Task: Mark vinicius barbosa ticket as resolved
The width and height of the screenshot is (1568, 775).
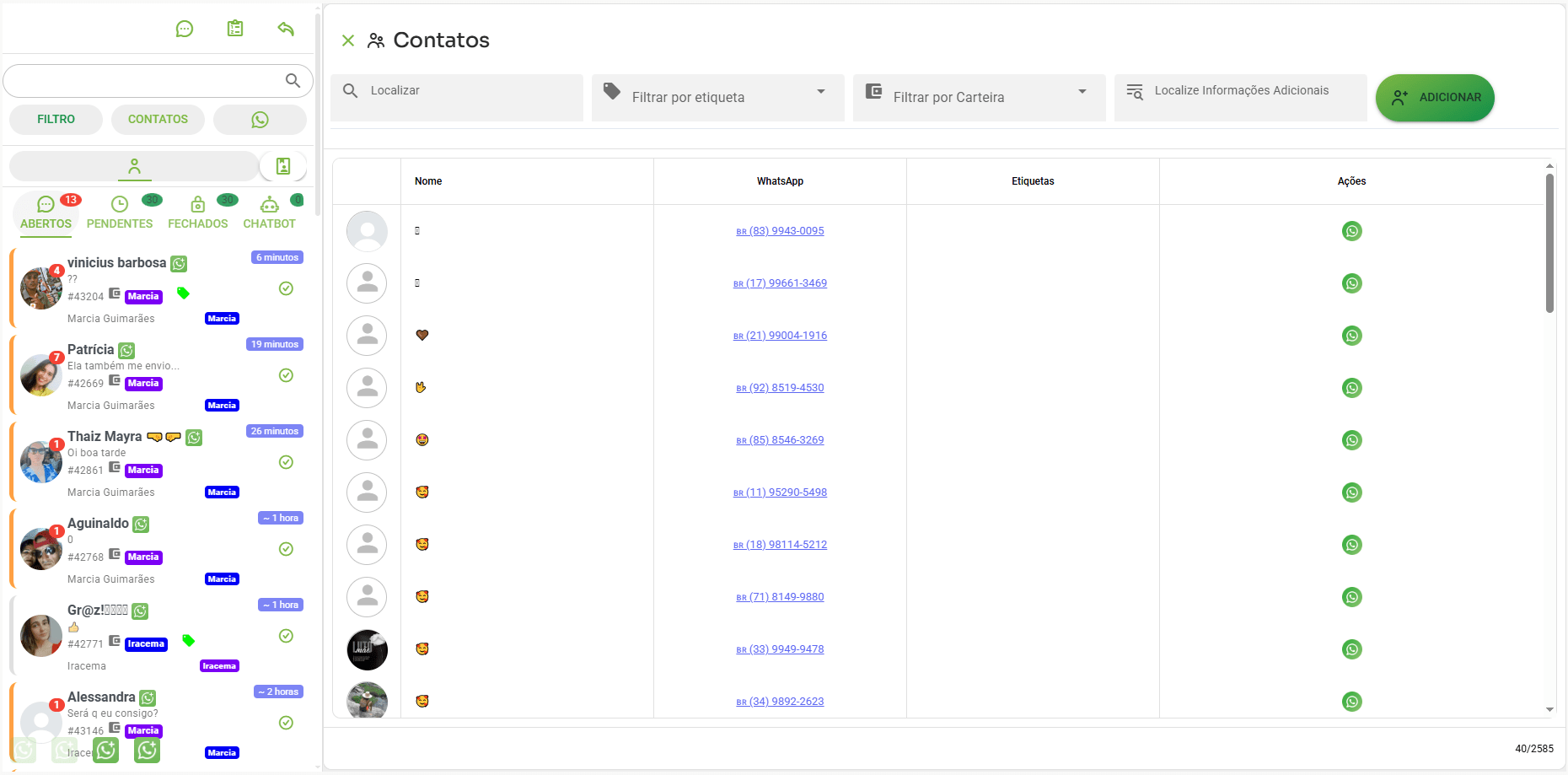Action: click(286, 288)
